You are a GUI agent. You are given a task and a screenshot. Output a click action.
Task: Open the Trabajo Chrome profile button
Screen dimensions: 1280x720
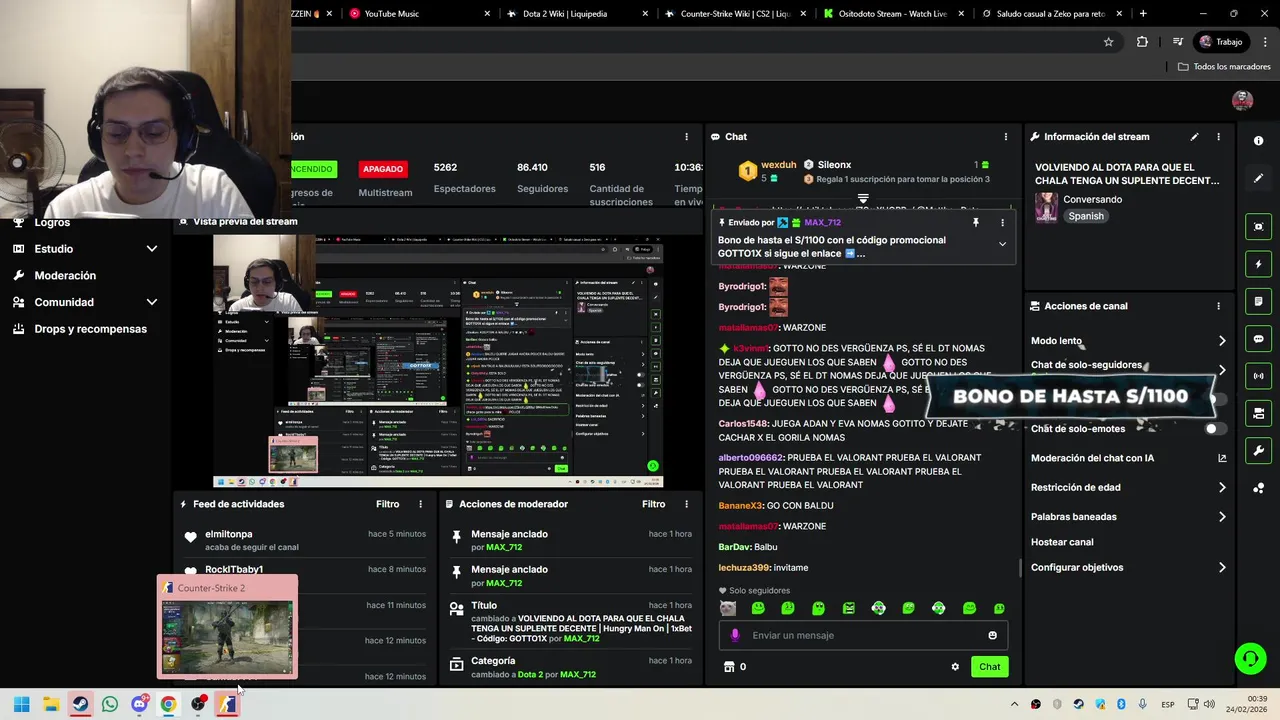tap(1221, 42)
